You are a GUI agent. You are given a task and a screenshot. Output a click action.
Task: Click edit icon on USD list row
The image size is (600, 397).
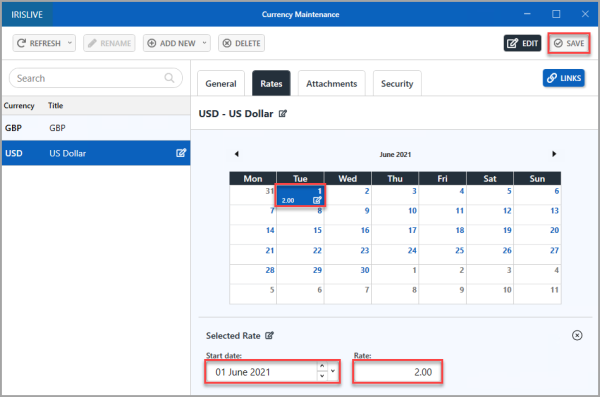181,153
